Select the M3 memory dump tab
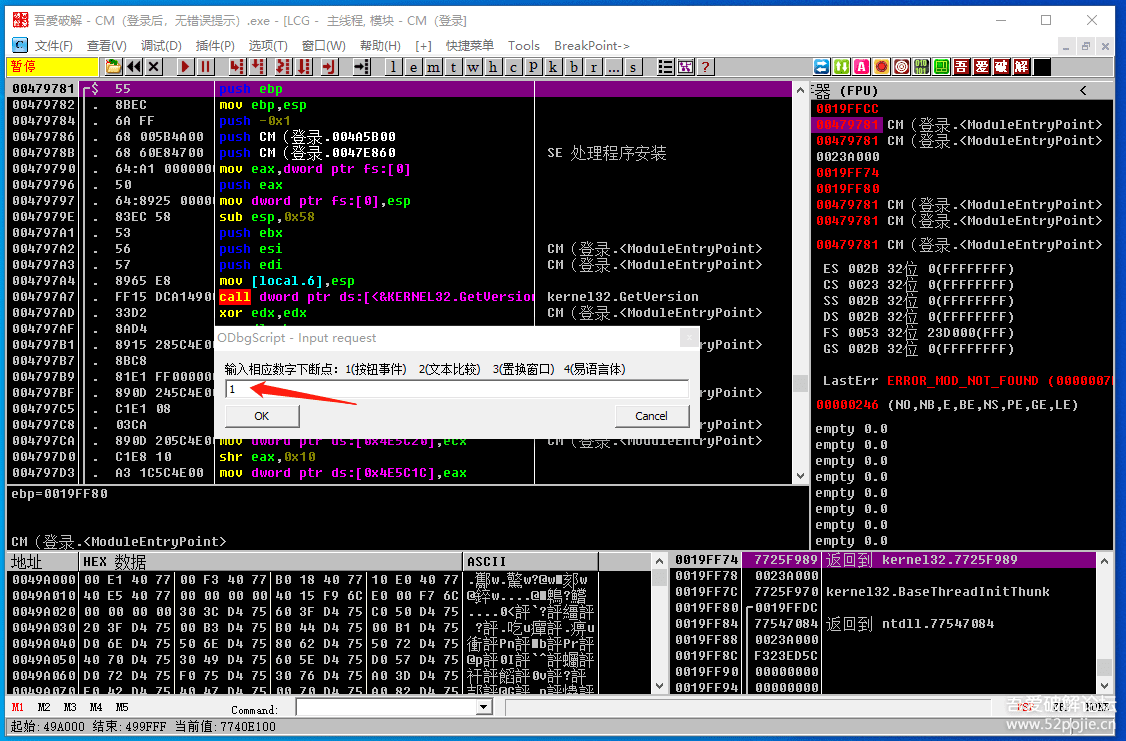This screenshot has height=741, width=1126. point(70,708)
